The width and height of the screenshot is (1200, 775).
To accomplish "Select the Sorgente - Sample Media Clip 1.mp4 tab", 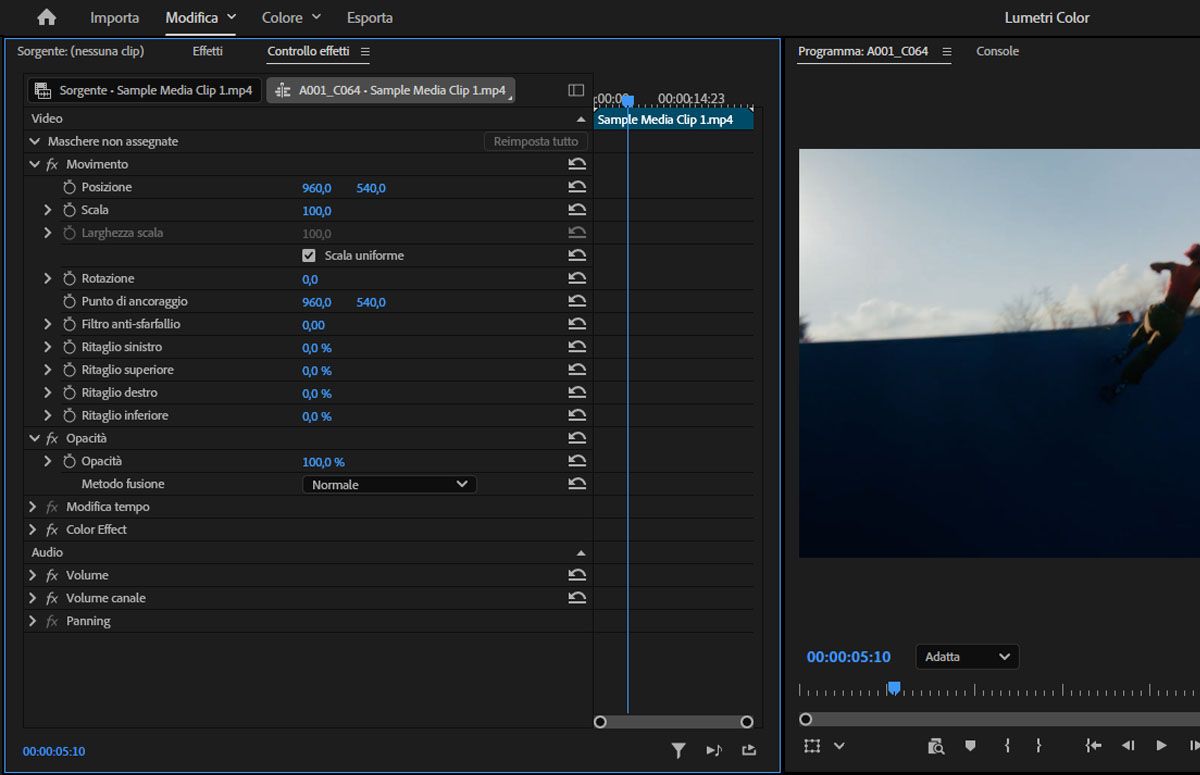I will click(145, 90).
